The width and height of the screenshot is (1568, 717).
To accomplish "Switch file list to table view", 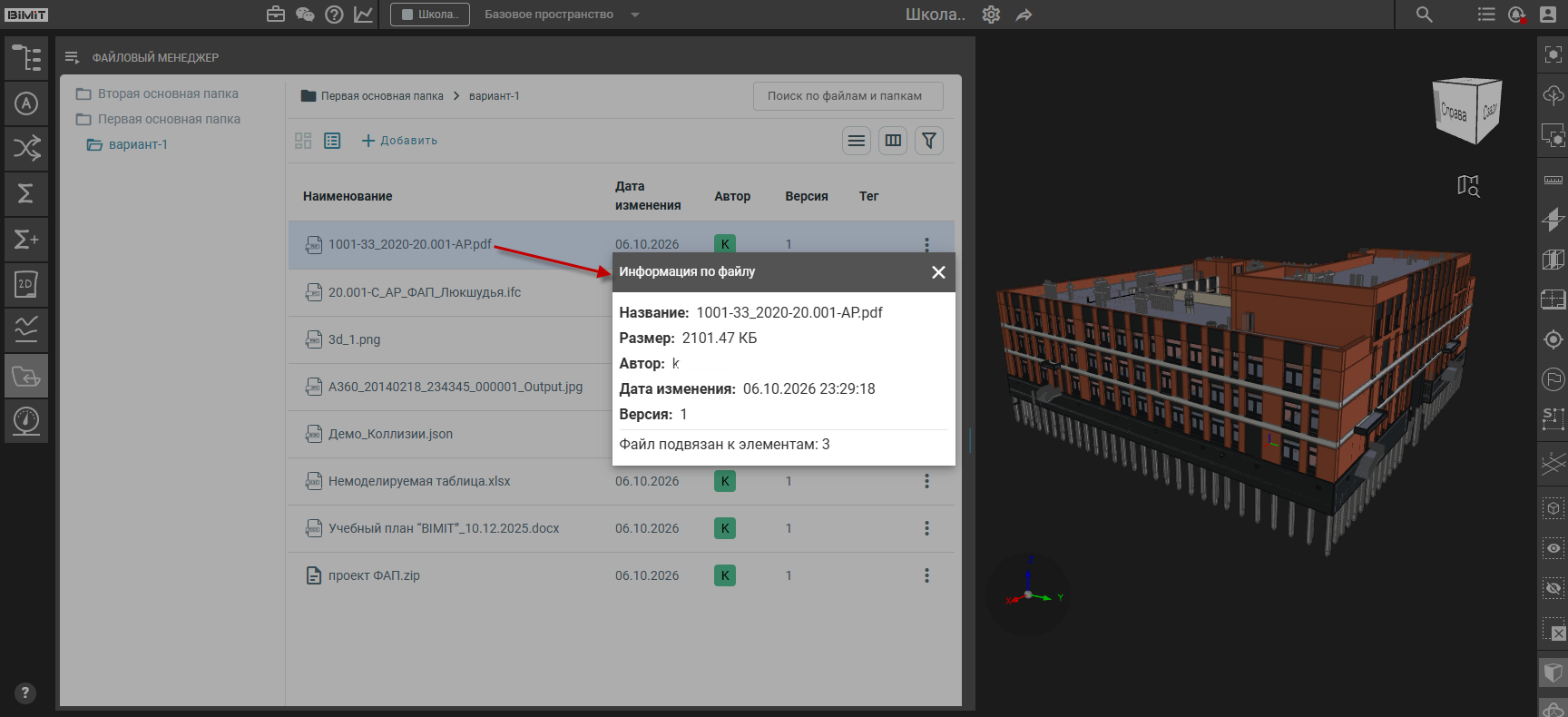I will [x=332, y=141].
